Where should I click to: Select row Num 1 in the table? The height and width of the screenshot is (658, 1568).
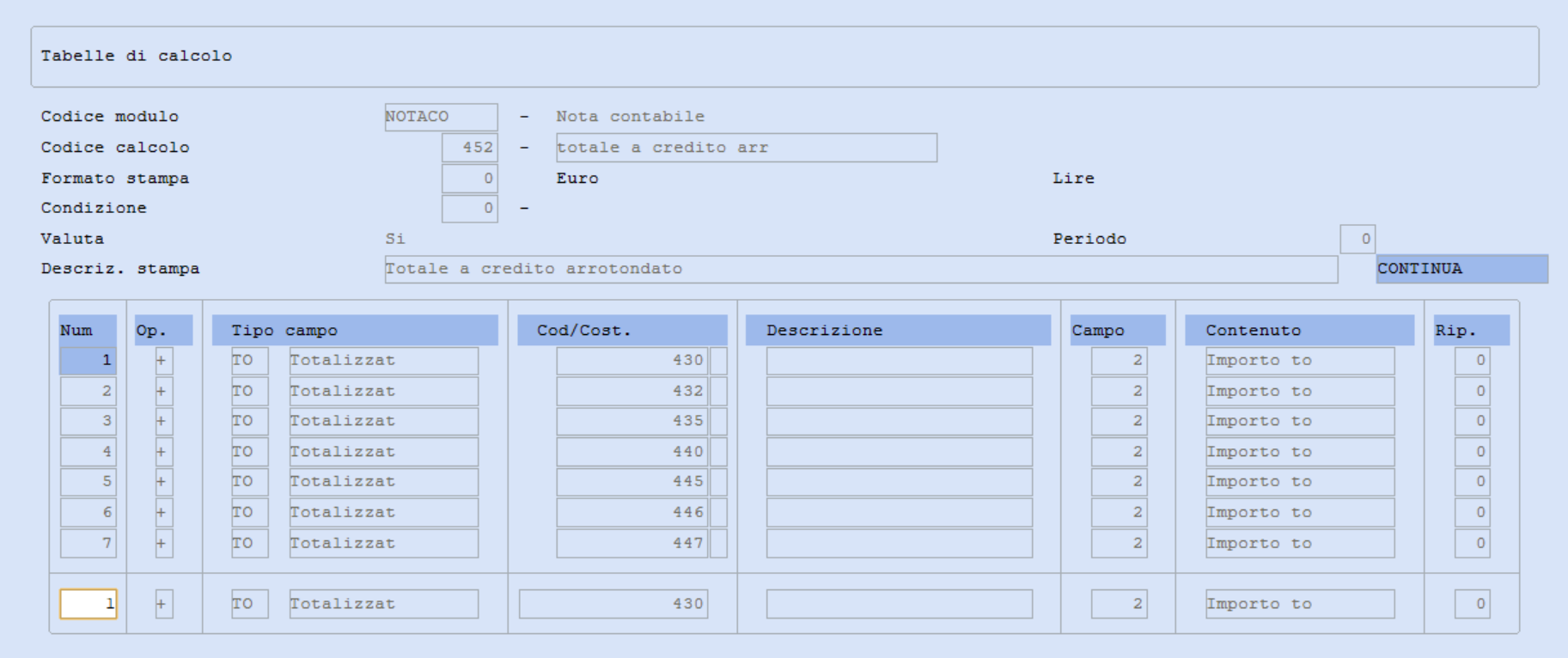click(x=88, y=361)
